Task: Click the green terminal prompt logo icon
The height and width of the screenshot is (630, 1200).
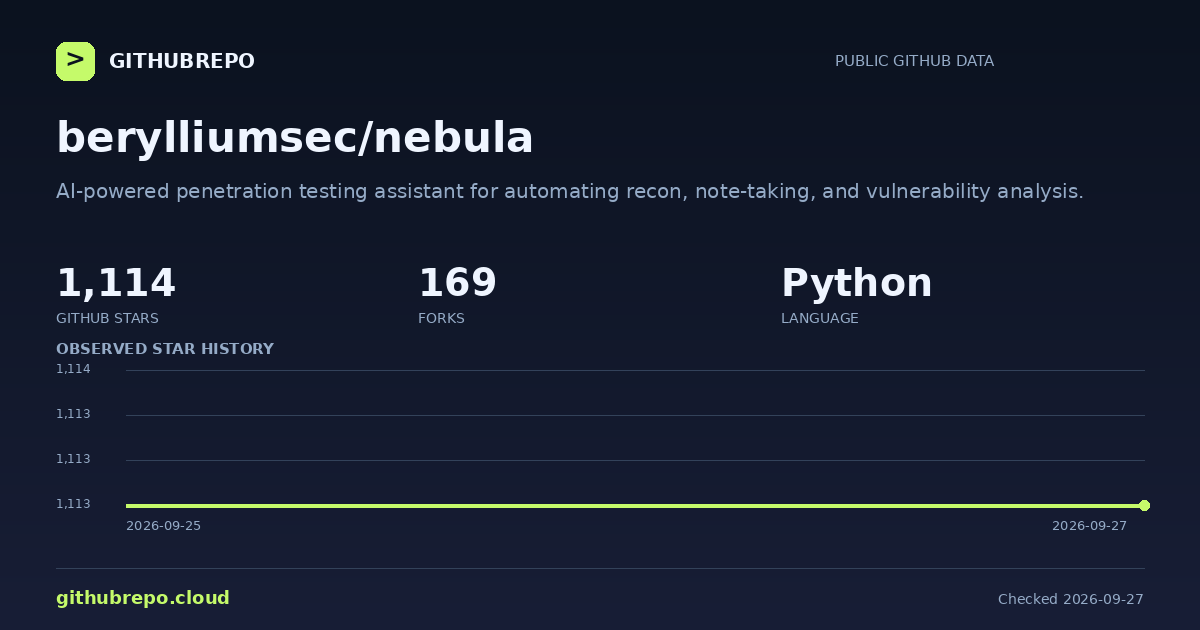Action: point(75,61)
